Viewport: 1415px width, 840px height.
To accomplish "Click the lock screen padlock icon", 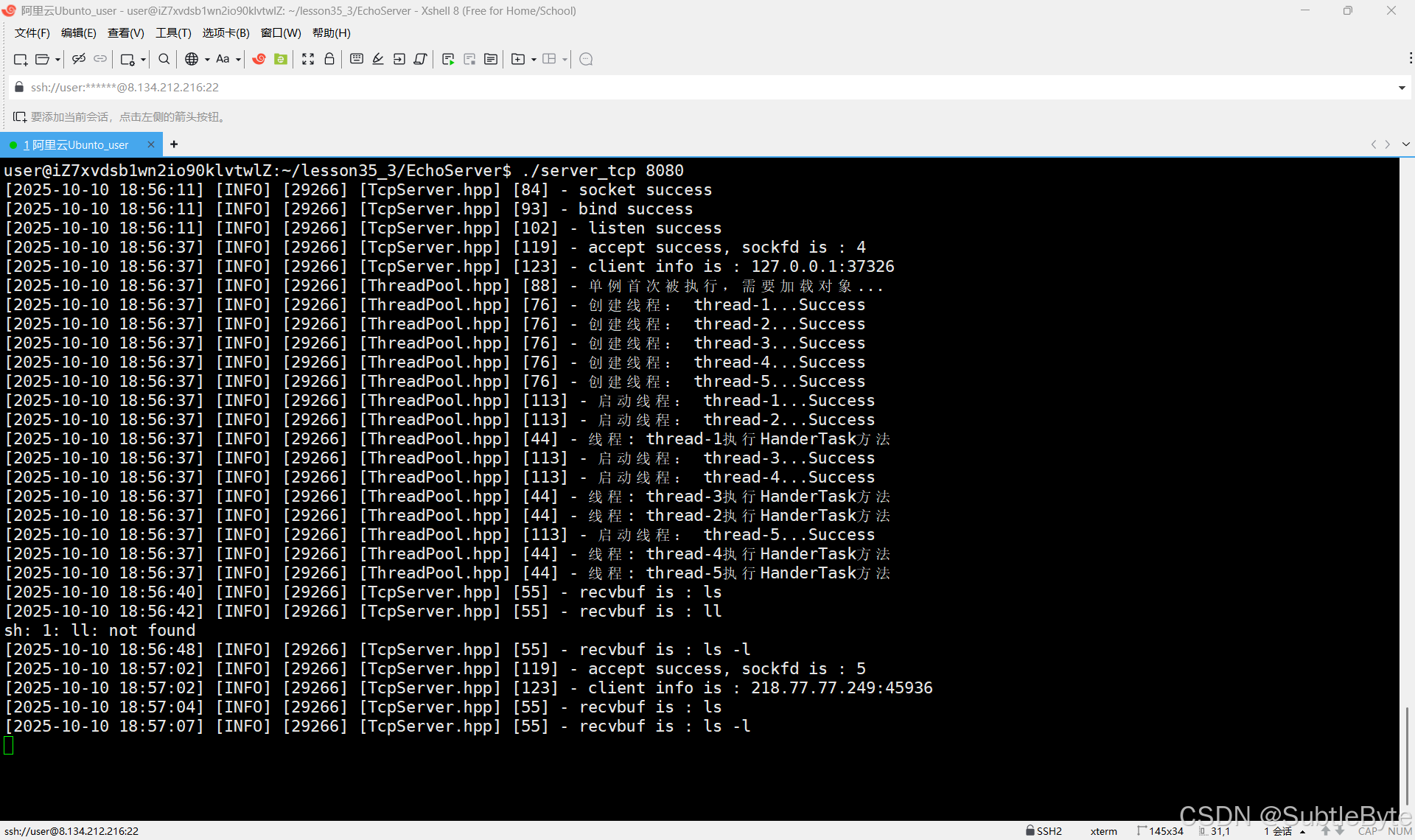I will coord(329,59).
